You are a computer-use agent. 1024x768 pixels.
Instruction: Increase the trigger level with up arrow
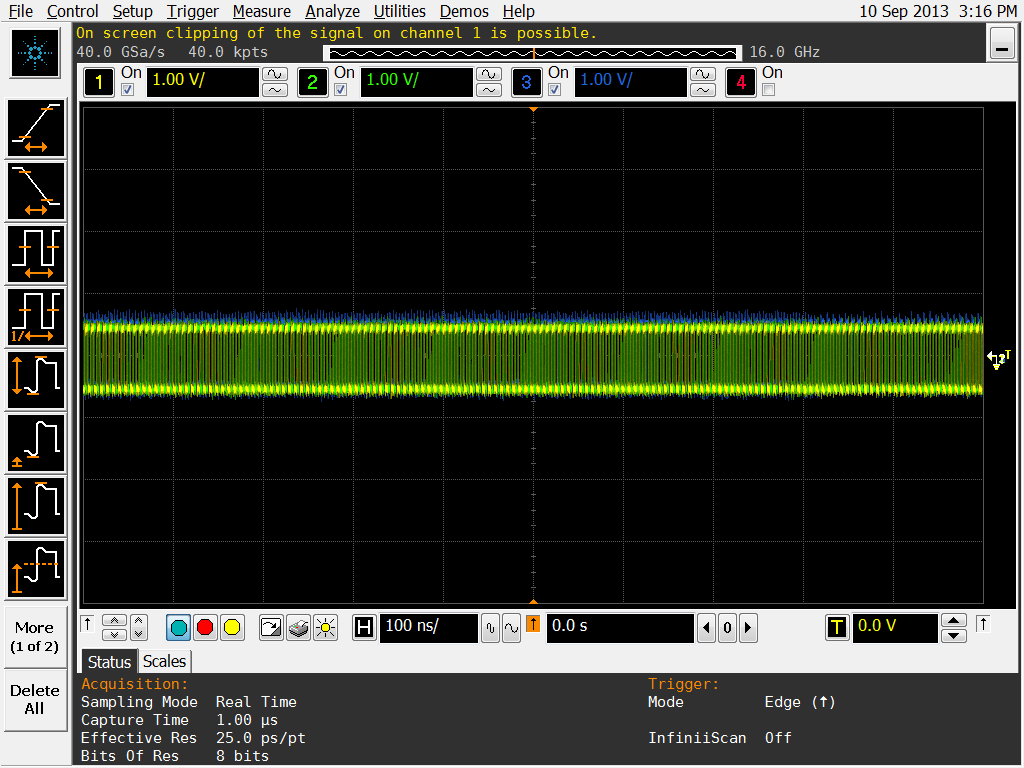[955, 620]
